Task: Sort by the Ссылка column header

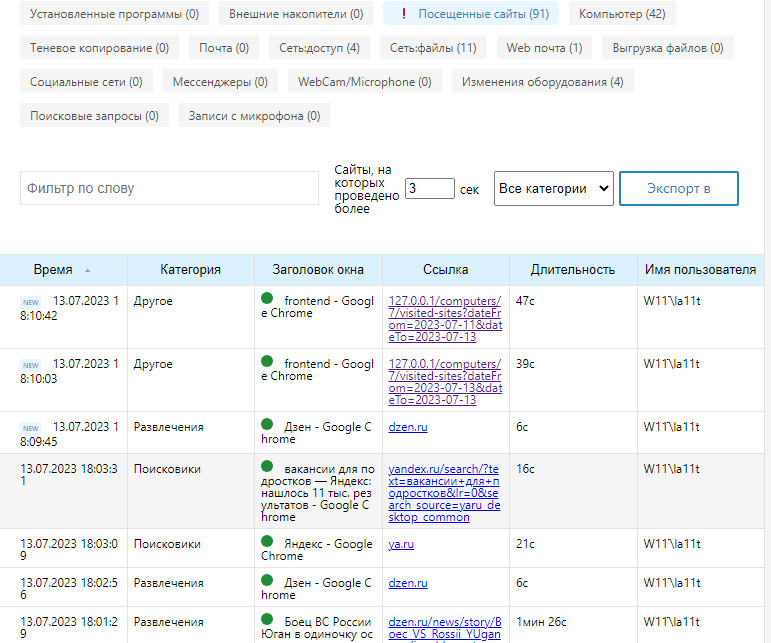Action: pos(445,269)
